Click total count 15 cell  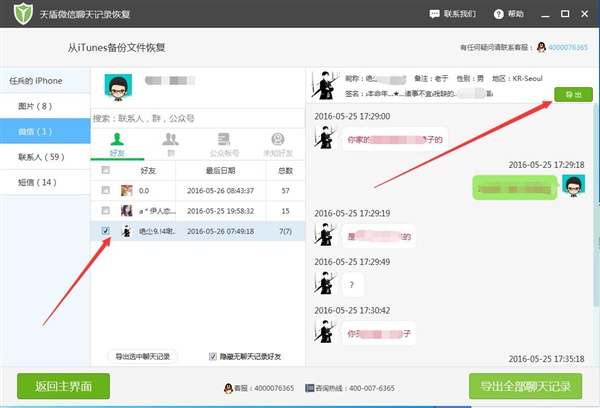[285, 211]
